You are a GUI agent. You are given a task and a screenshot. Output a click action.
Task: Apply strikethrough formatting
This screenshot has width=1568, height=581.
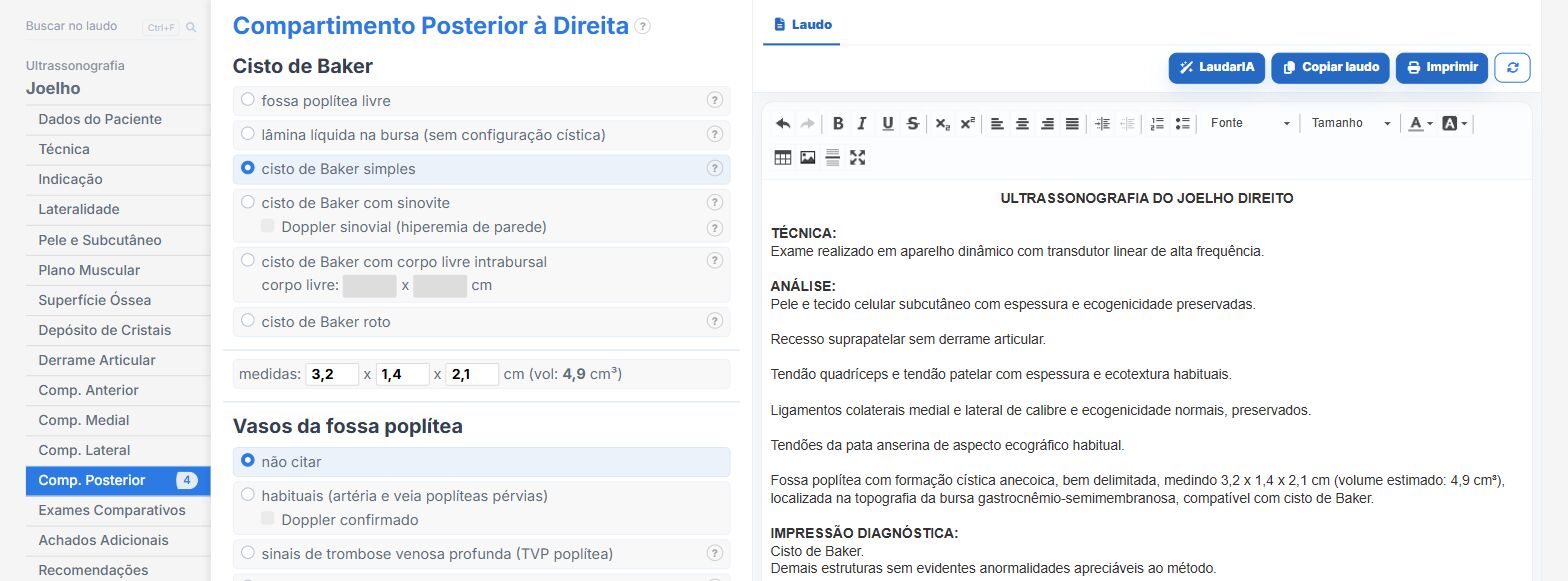point(912,124)
